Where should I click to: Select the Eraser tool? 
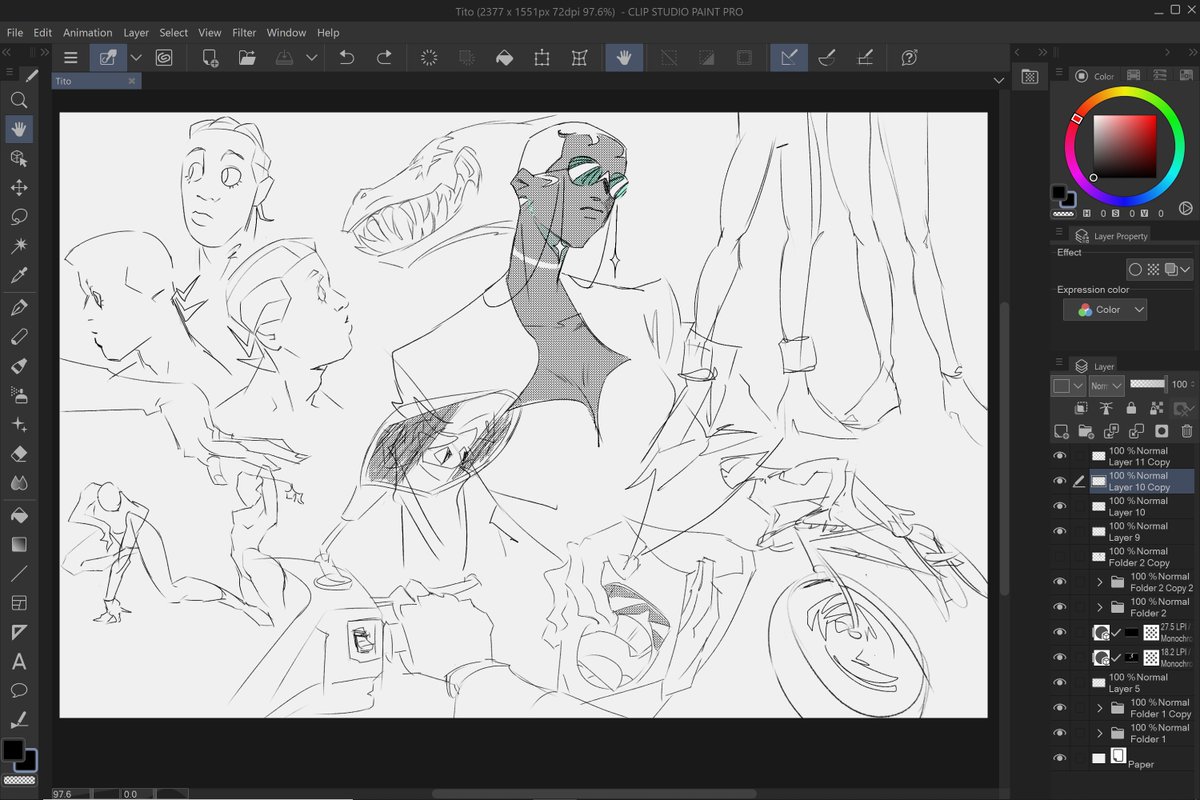coord(18,454)
